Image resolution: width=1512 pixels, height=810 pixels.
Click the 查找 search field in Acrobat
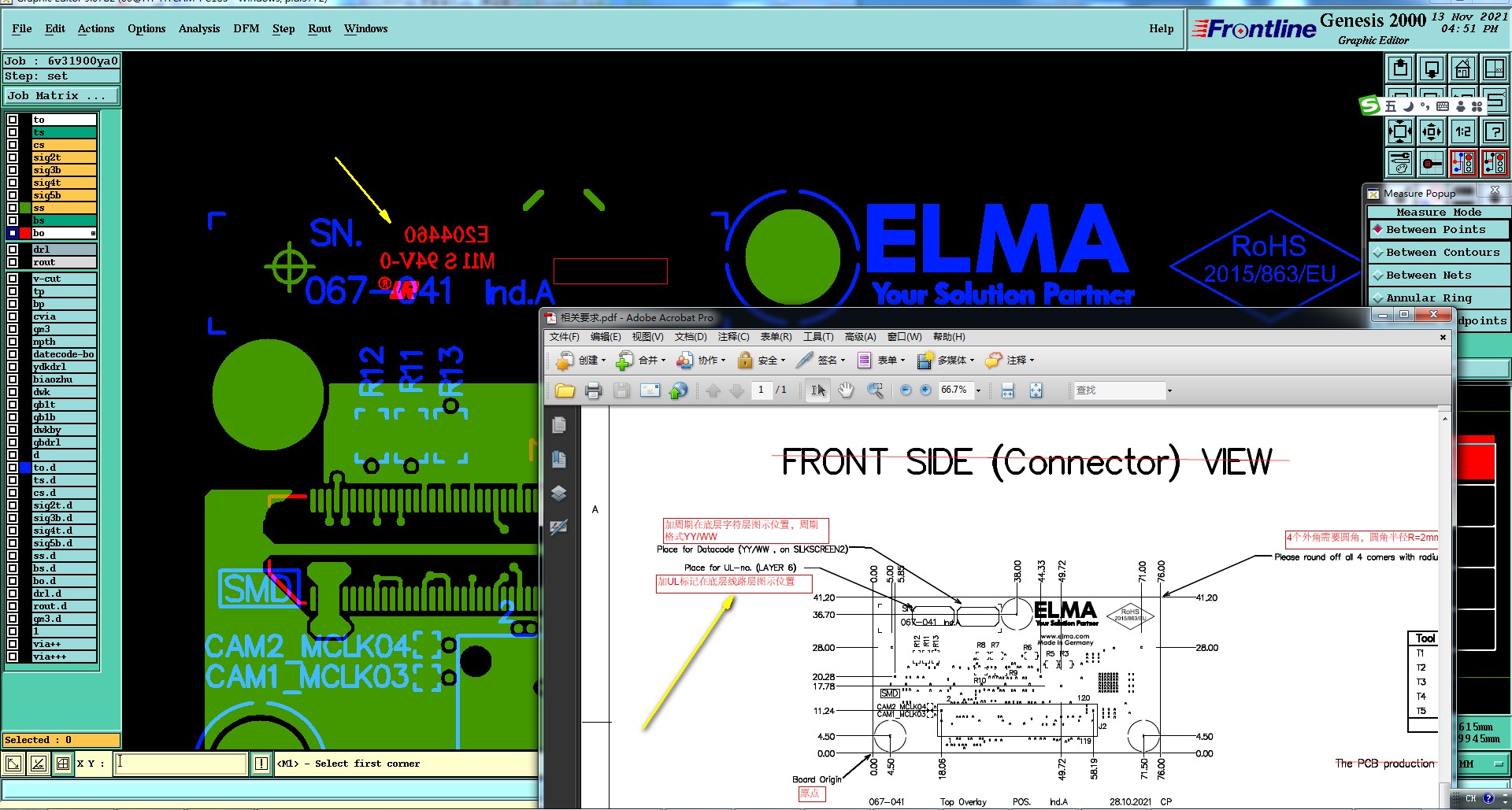pyautogui.click(x=1119, y=390)
